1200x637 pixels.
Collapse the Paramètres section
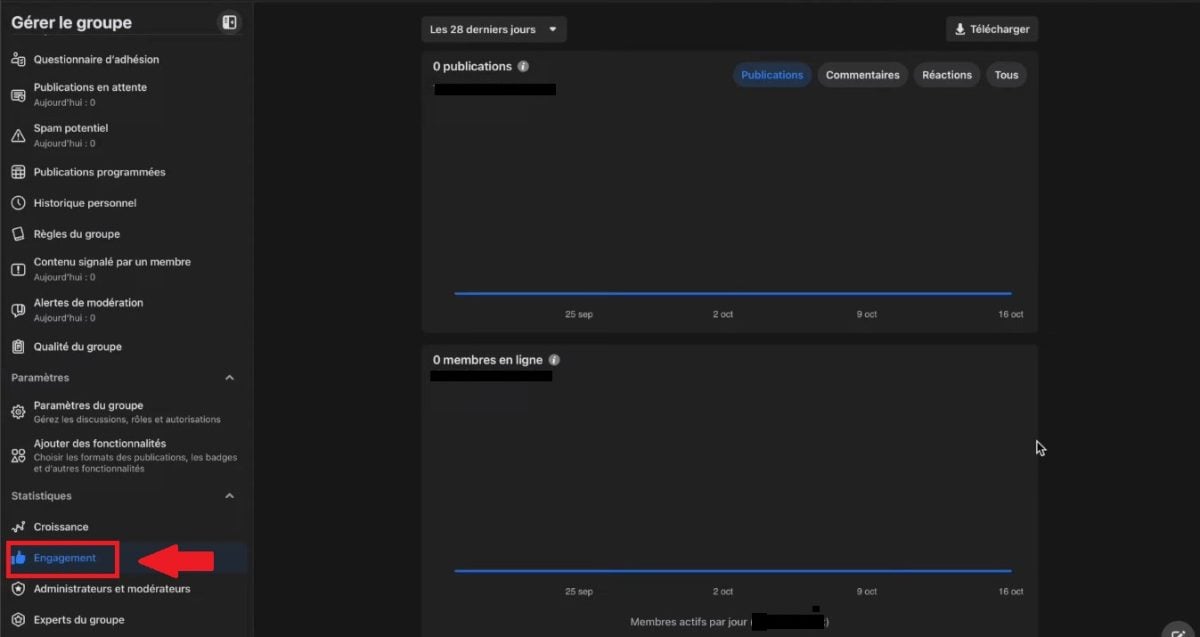coord(229,378)
